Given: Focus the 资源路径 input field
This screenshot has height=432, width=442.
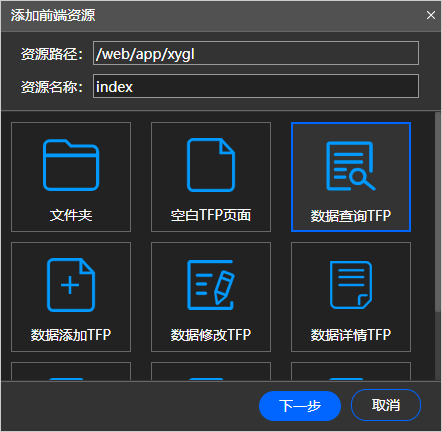Looking at the screenshot, I should click(256, 53).
